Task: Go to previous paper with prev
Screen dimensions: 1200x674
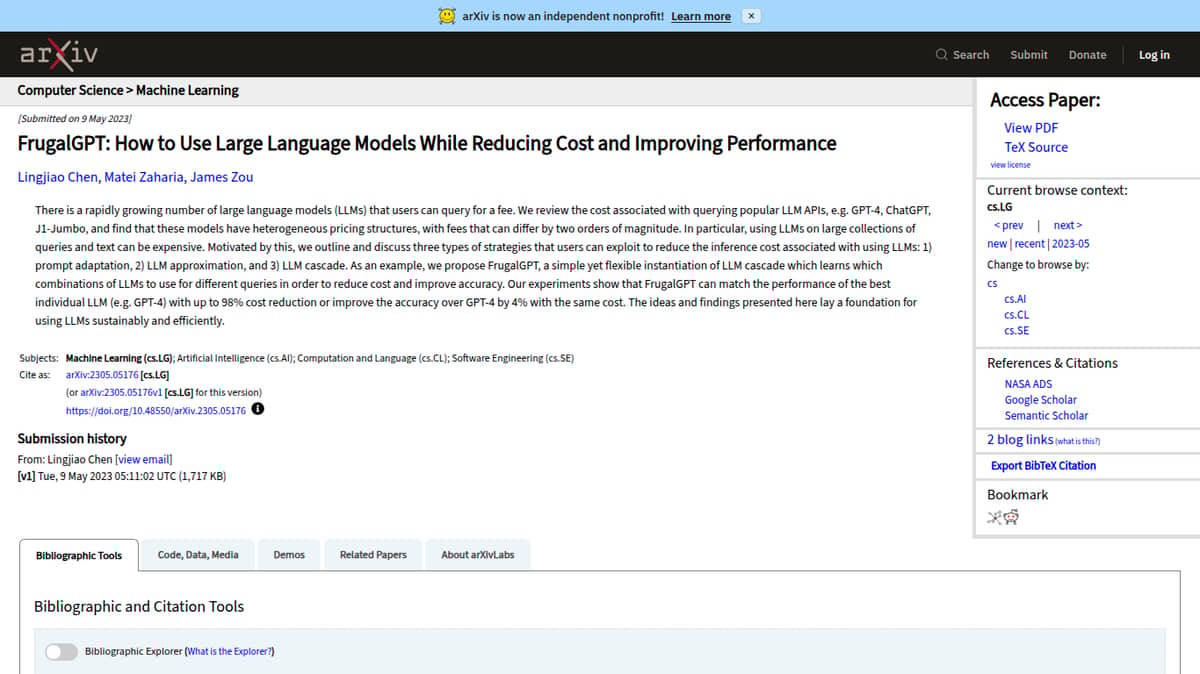Action: (x=1008, y=225)
